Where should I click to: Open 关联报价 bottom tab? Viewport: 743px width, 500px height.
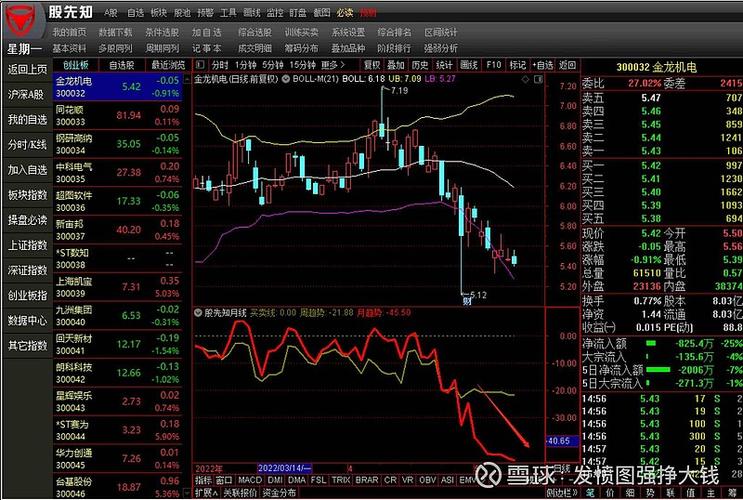240,493
